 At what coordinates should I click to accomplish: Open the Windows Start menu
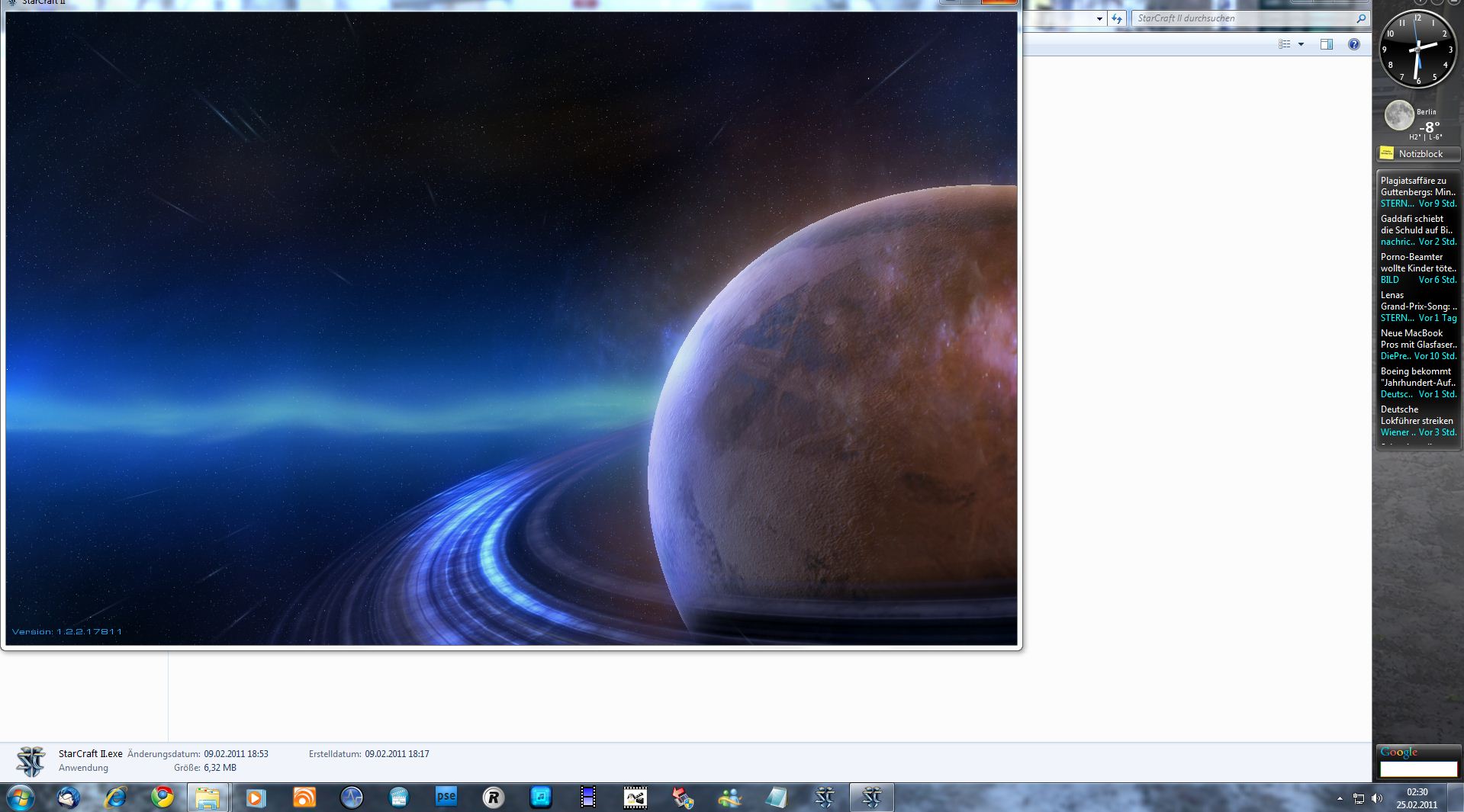click(x=20, y=798)
